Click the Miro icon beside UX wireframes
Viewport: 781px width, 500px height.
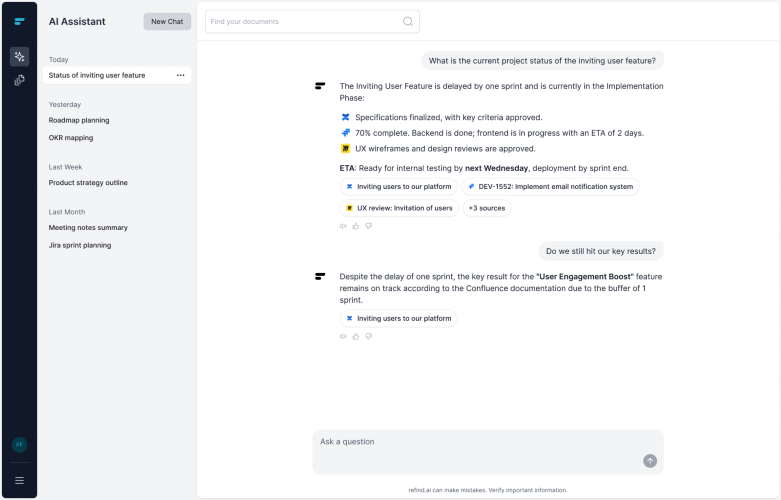click(x=345, y=148)
